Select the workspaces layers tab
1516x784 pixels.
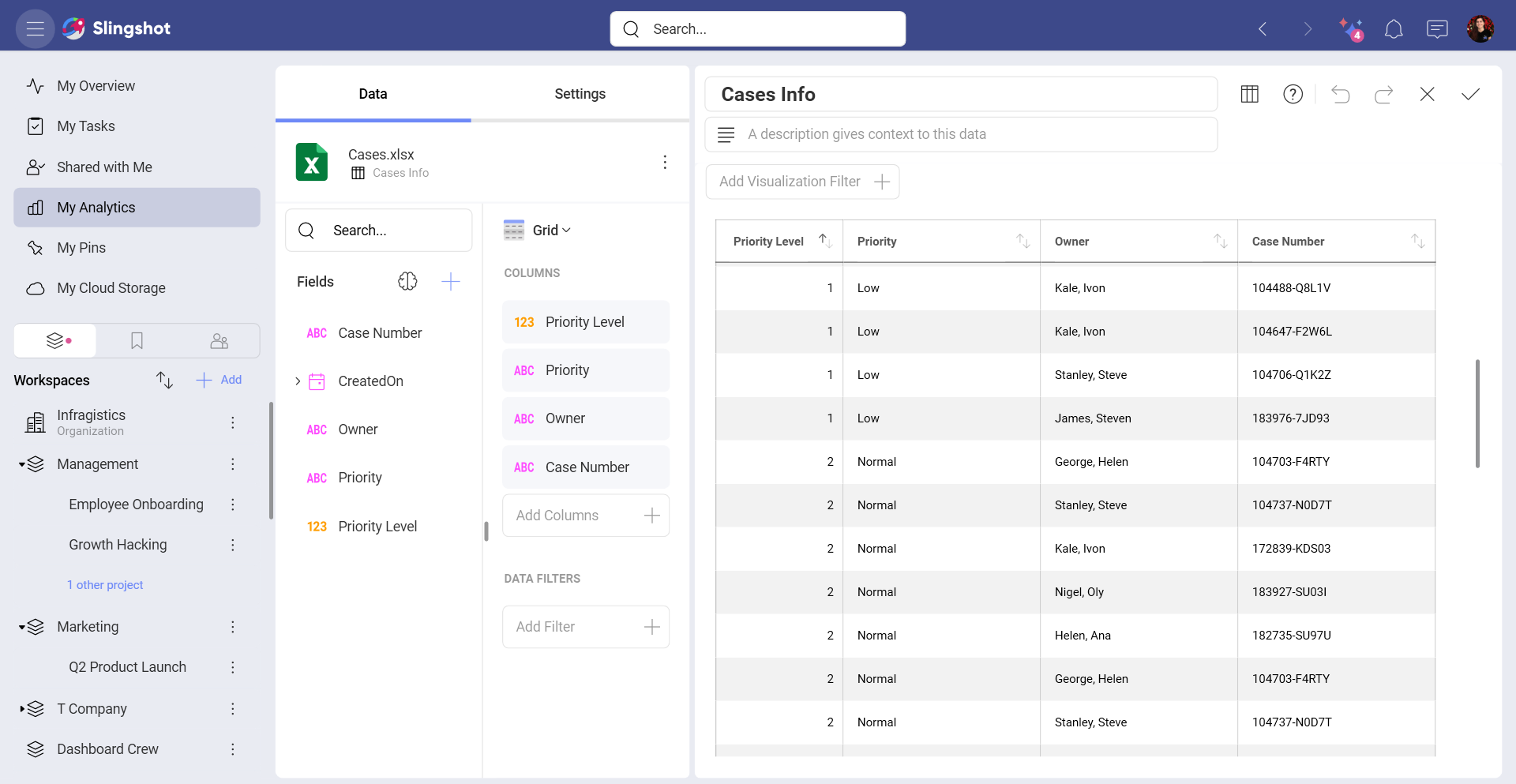tap(55, 340)
